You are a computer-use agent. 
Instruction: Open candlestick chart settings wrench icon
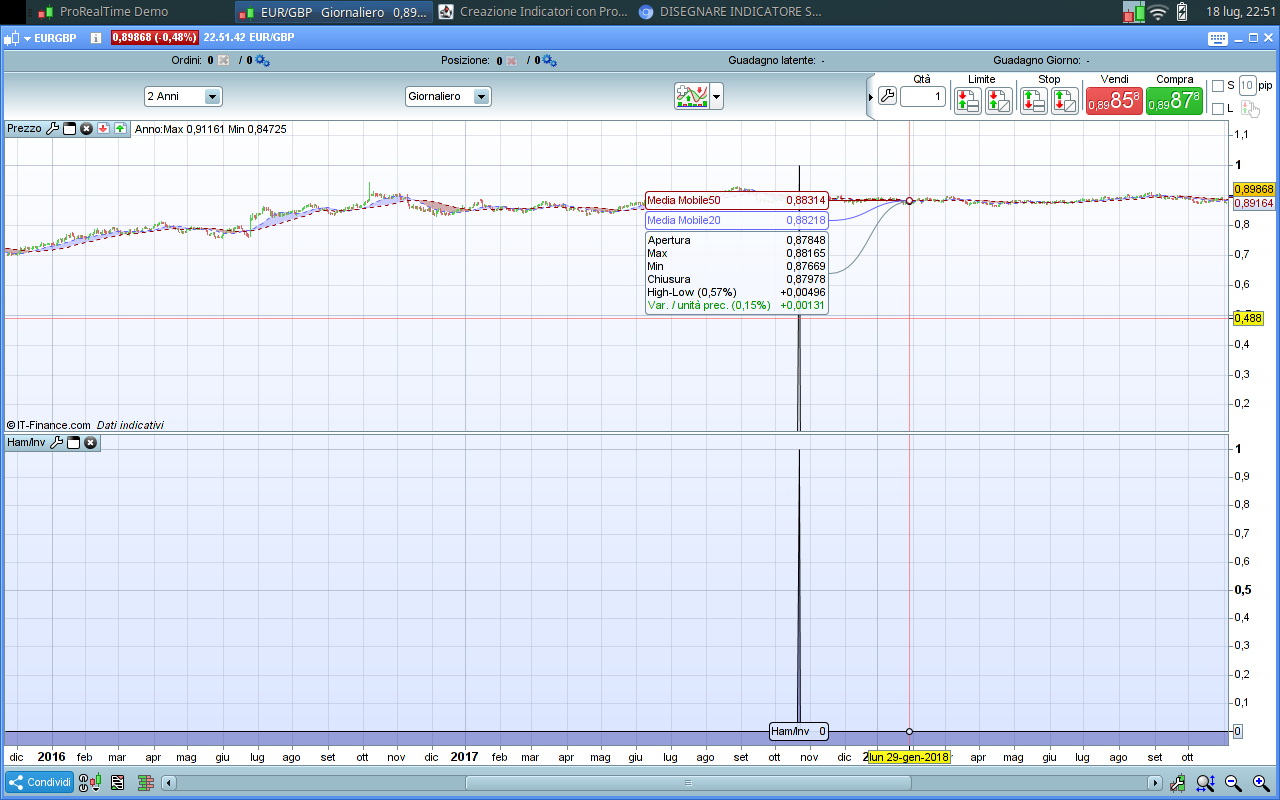1179,783
